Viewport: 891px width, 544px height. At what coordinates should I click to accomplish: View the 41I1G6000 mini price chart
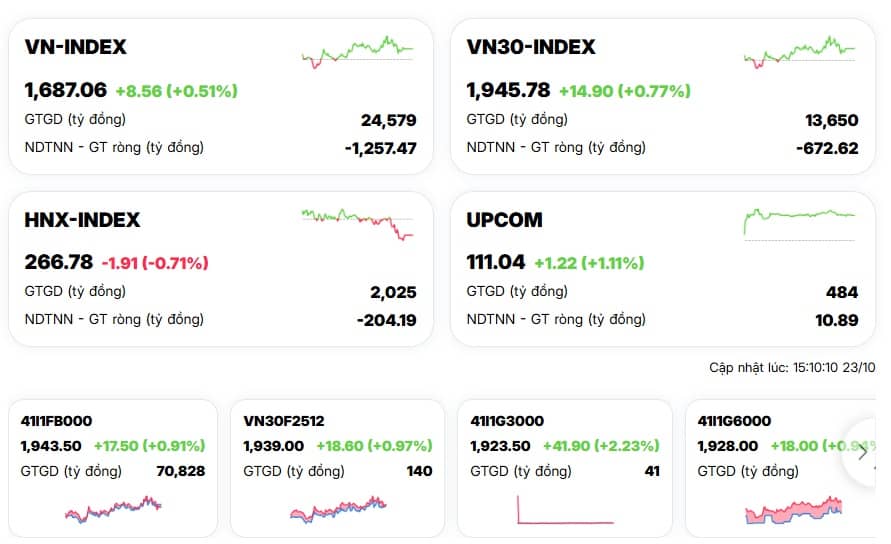[x=793, y=510]
